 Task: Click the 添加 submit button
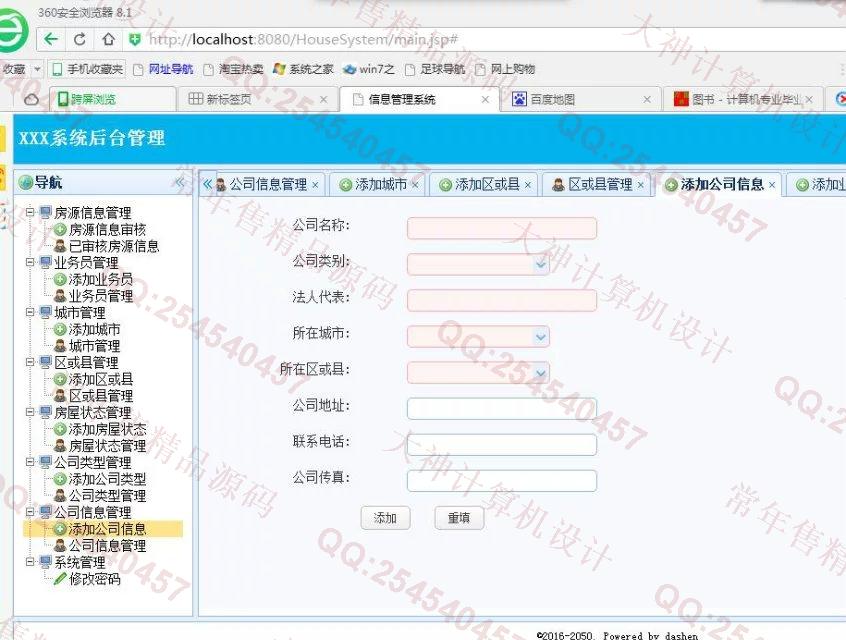click(385, 518)
